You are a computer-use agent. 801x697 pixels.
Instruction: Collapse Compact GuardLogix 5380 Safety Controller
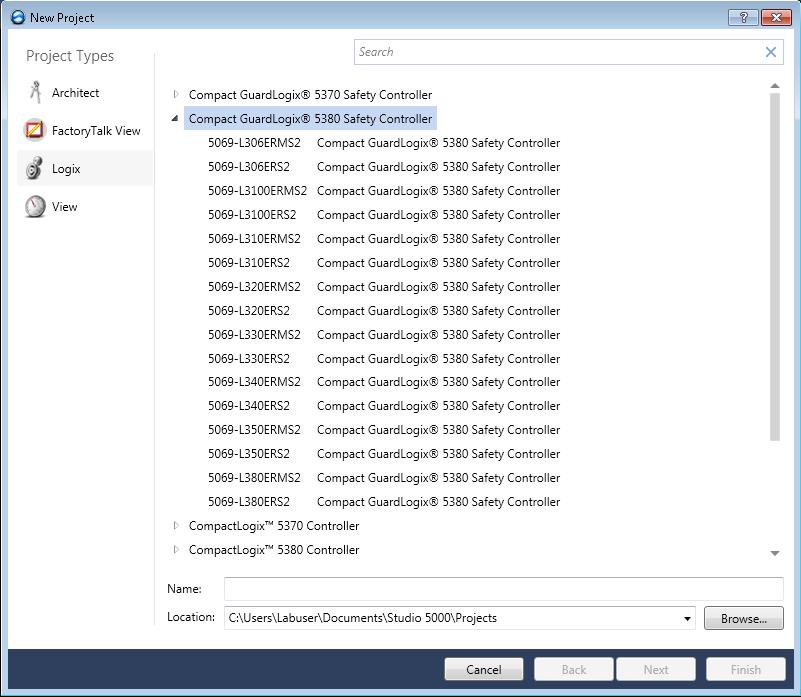click(175, 118)
